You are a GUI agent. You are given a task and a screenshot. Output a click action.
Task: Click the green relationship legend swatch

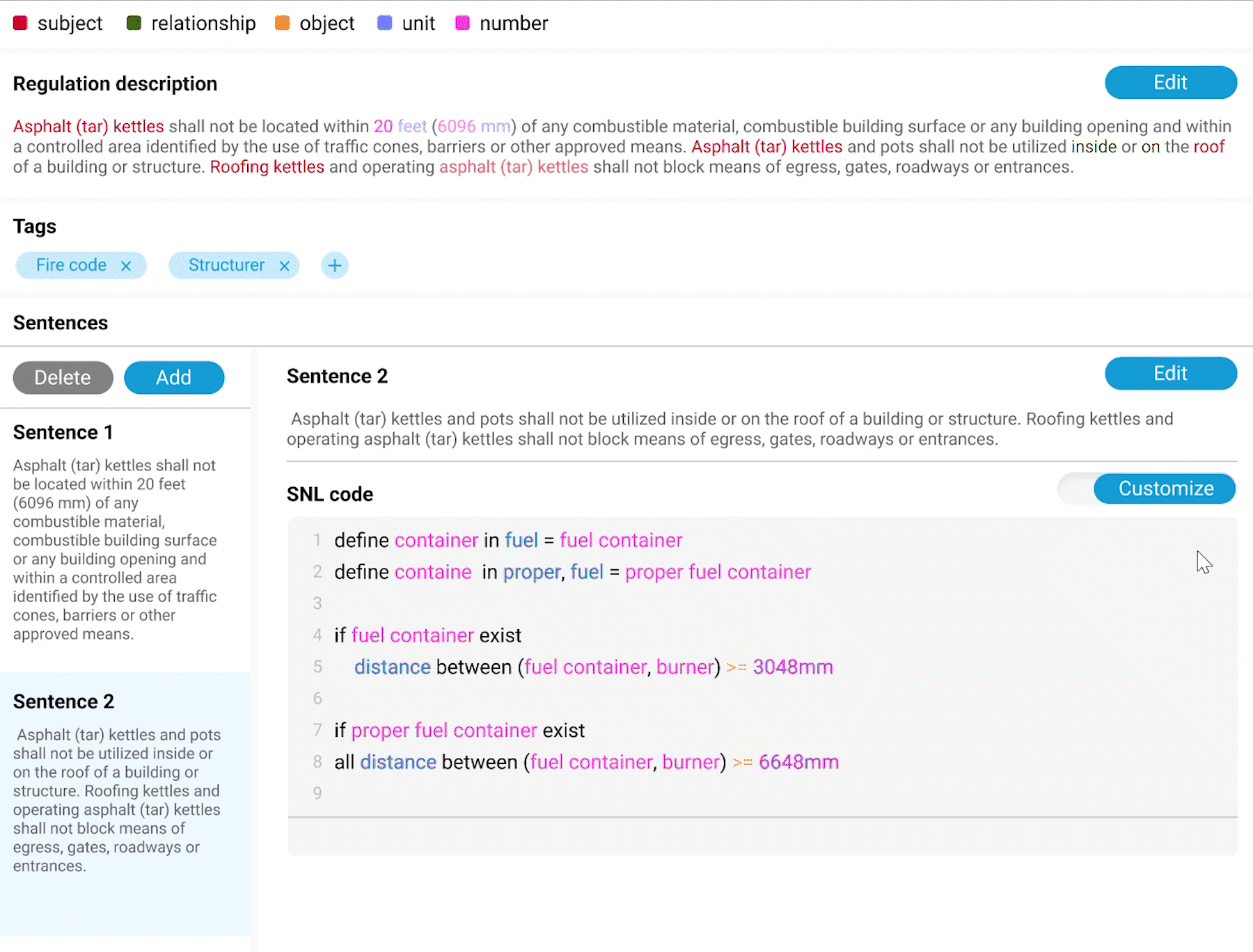tap(134, 23)
